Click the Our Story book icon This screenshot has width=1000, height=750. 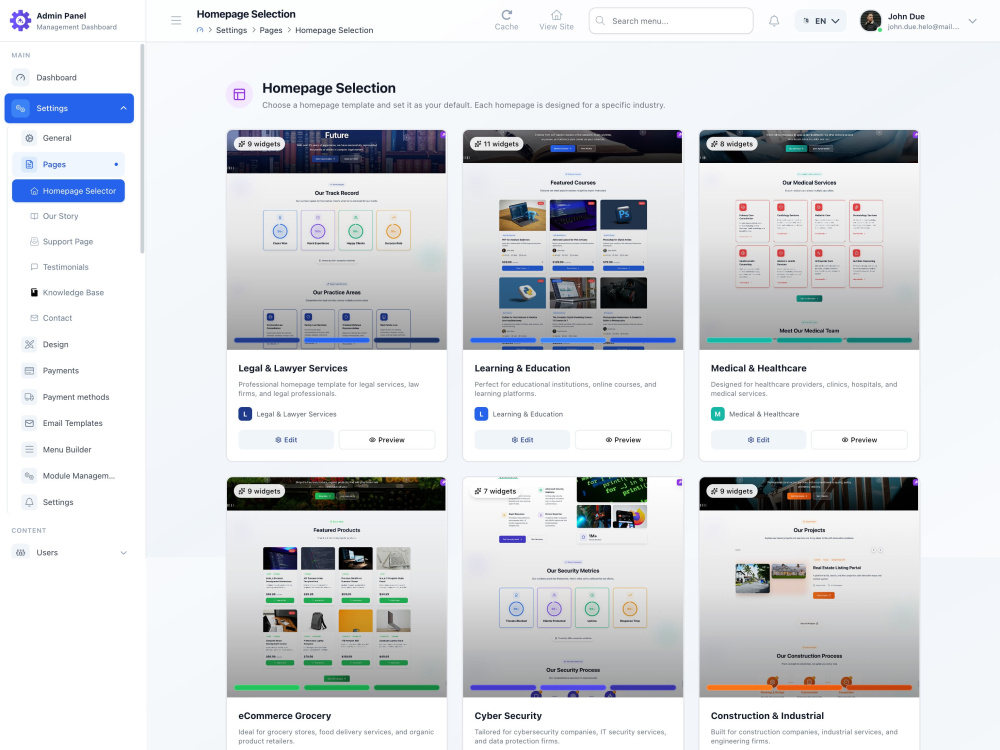(34, 216)
